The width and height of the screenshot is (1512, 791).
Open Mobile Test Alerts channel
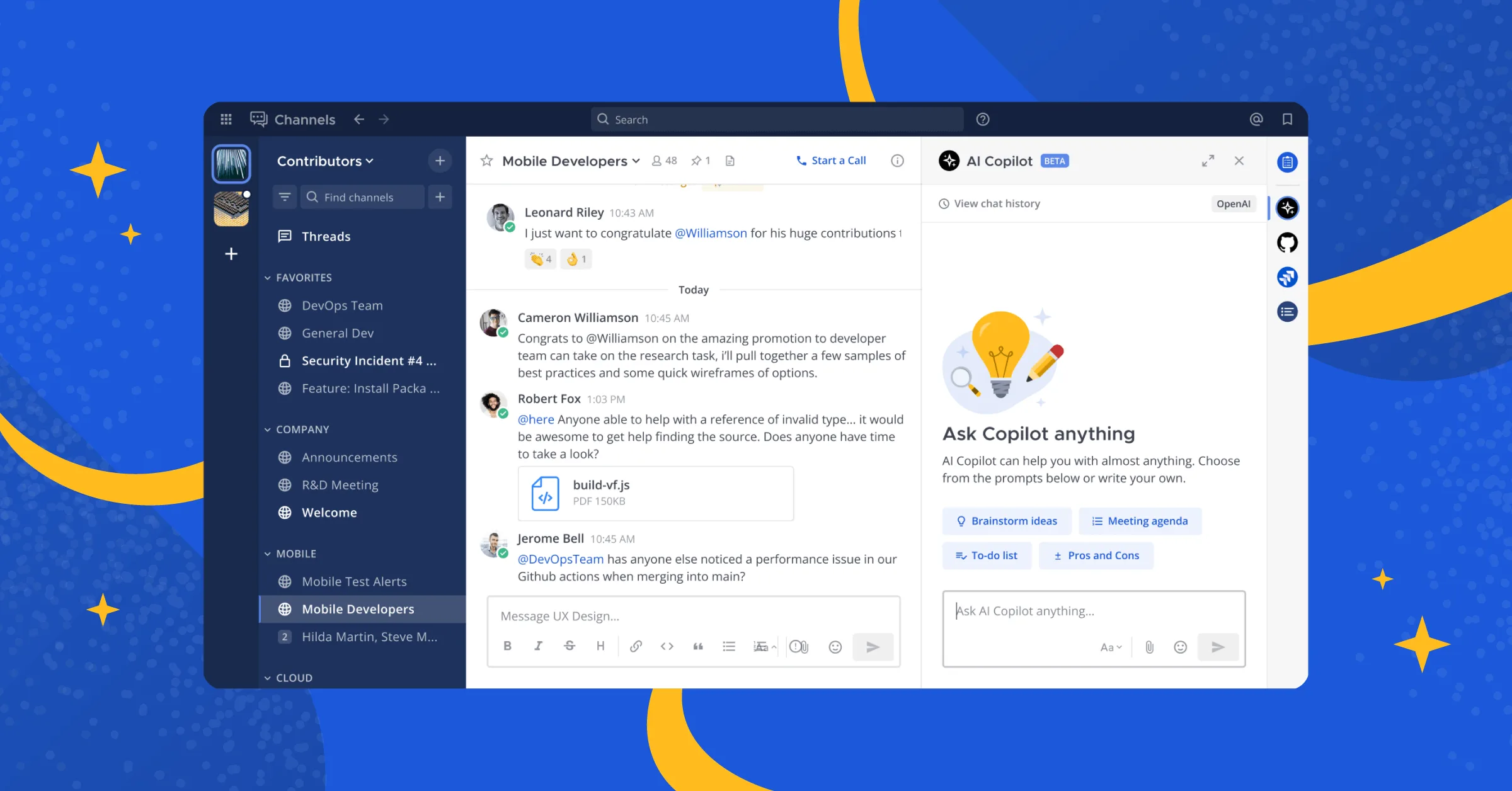362,581
